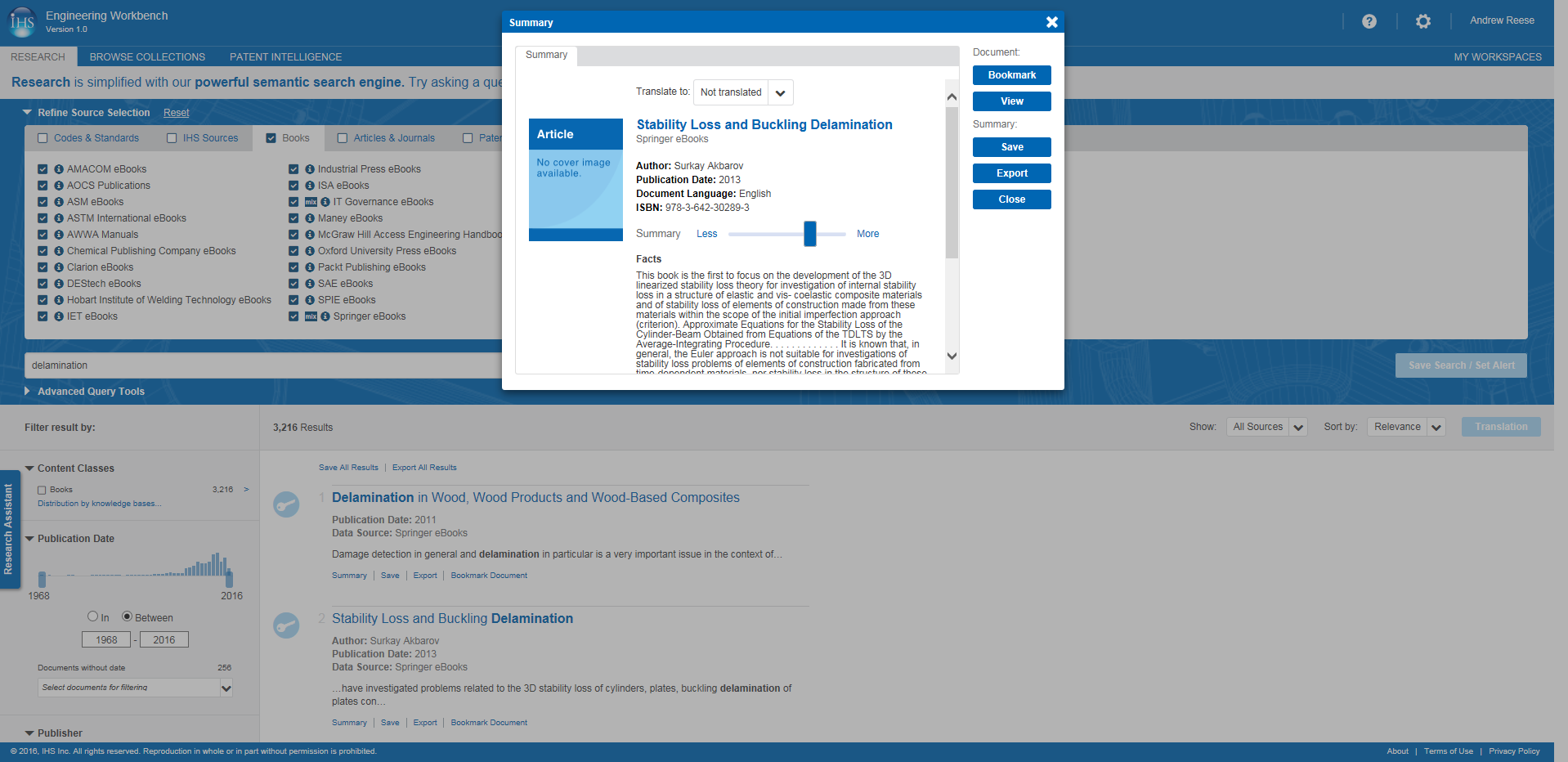This screenshot has width=1568, height=762.
Task: Click the mlx icon beside Springer eBooks
Action: [x=311, y=316]
